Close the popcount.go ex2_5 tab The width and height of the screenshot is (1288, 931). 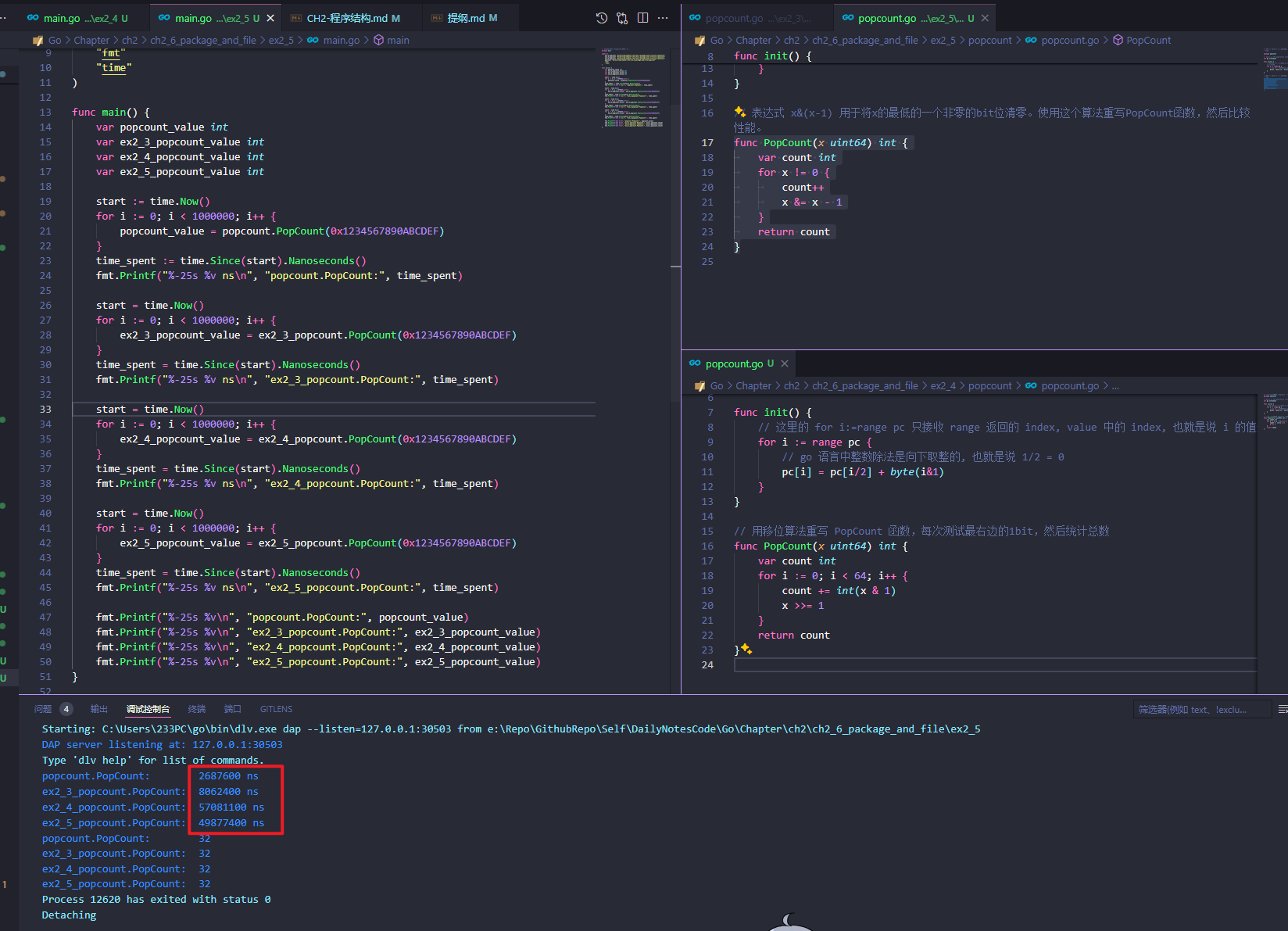pos(985,18)
